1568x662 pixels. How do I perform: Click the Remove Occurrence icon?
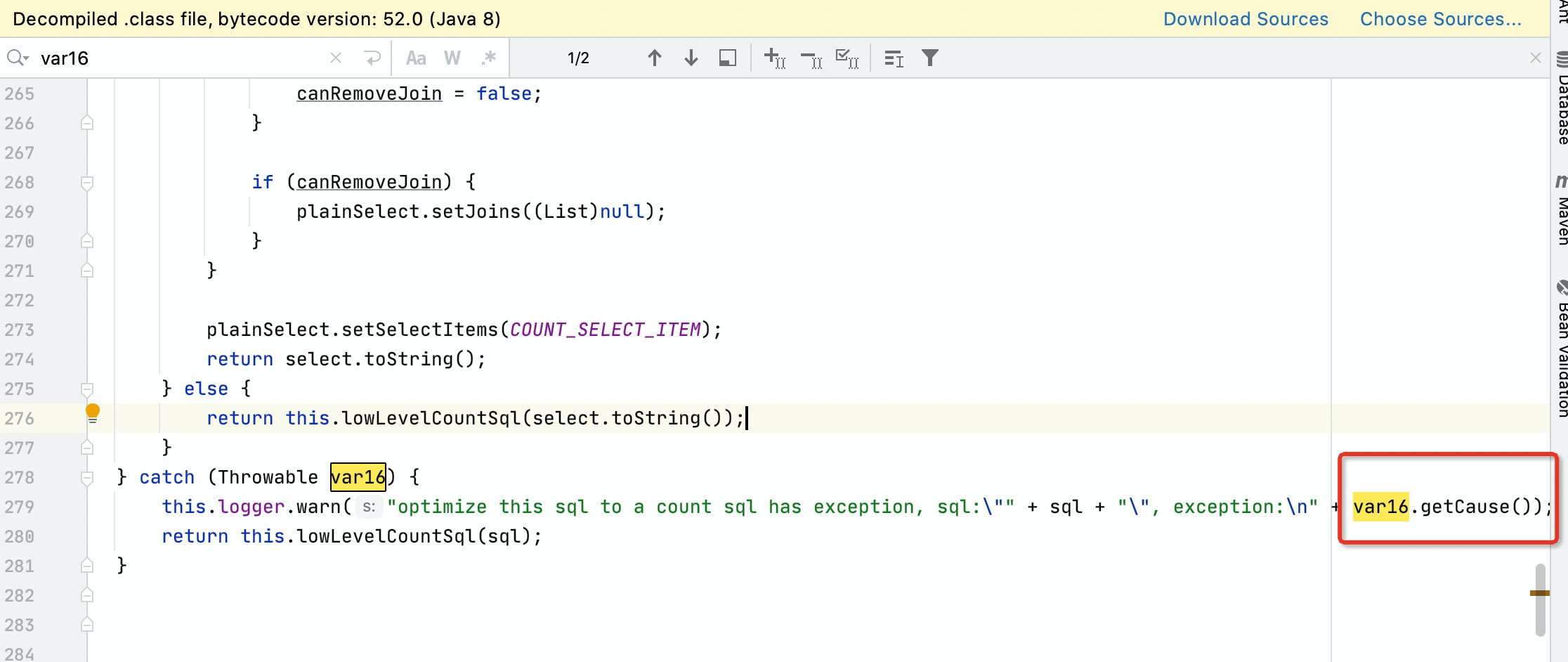coord(811,58)
